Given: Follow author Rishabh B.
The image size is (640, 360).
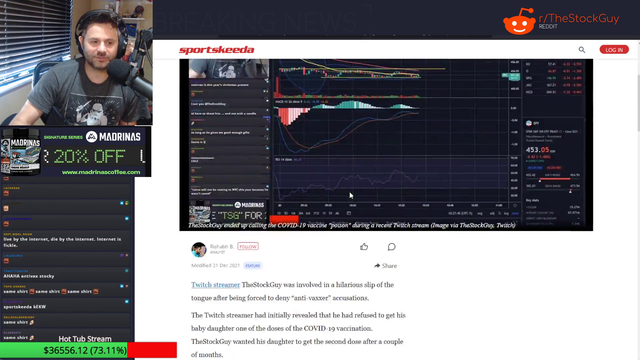Looking at the screenshot, I should point(248,247).
